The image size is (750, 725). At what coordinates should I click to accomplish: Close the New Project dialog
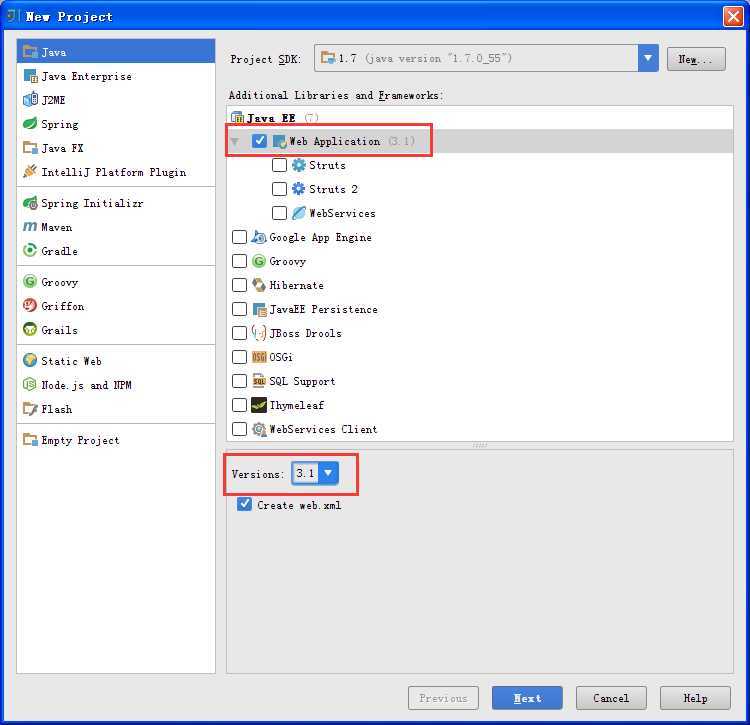click(733, 16)
